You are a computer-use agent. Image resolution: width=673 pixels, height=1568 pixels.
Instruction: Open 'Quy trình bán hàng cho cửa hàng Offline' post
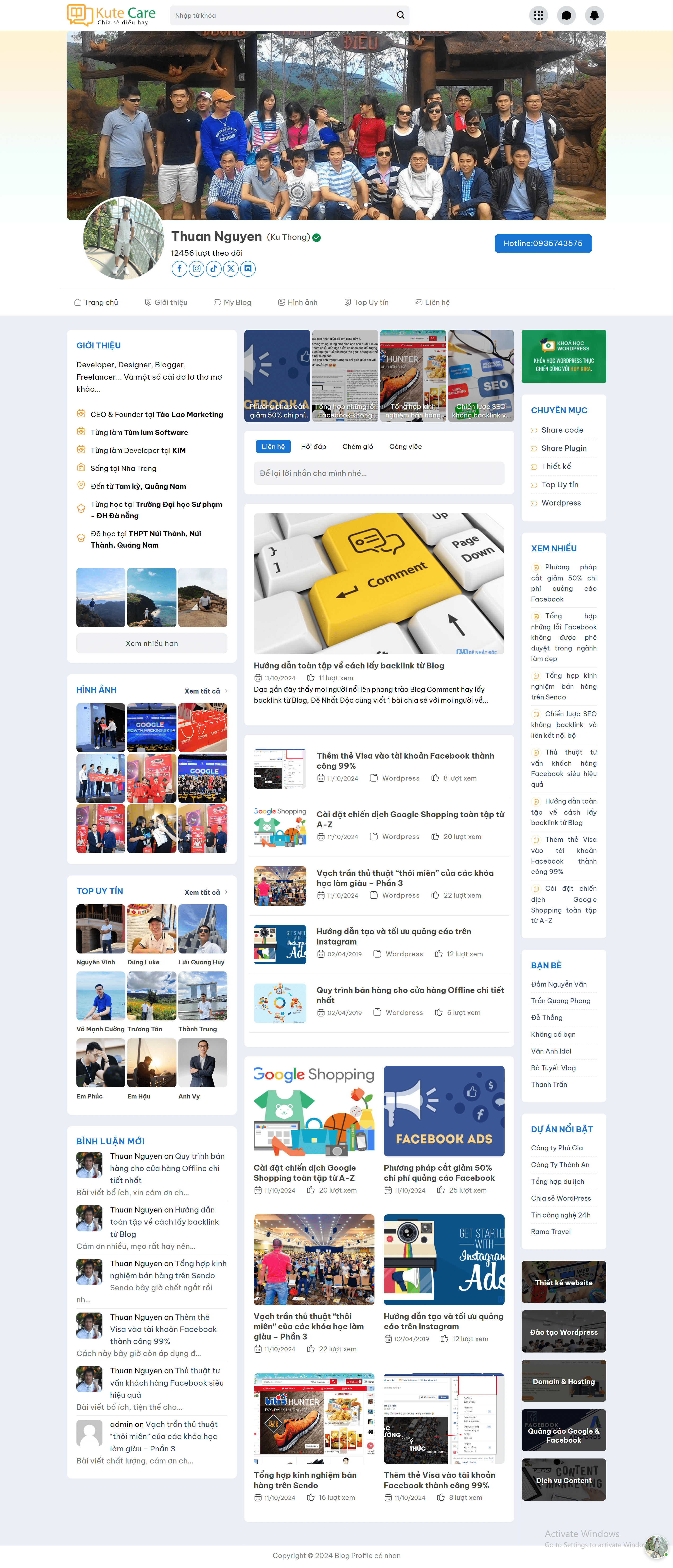(410, 995)
